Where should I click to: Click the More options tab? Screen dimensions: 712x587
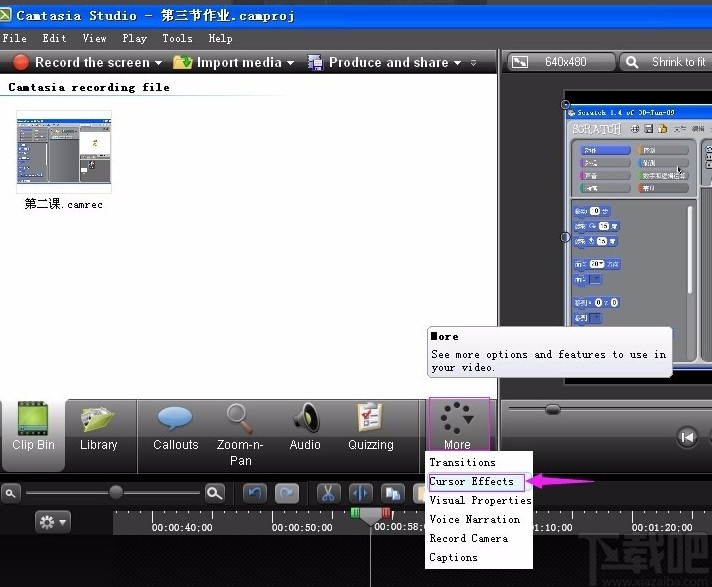tap(458, 425)
